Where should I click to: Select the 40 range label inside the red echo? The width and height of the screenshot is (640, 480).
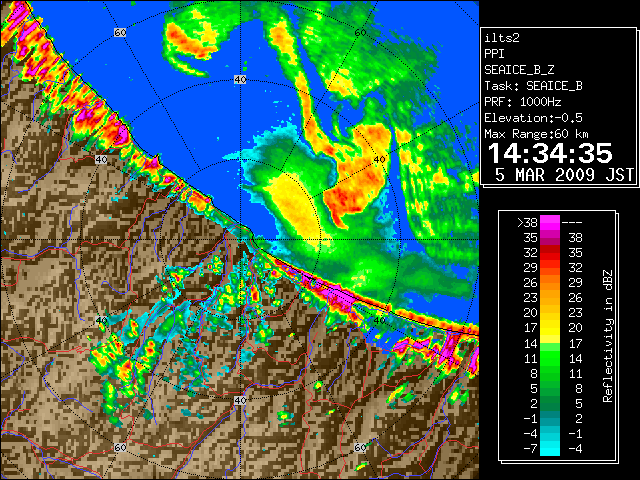[x=379, y=160]
